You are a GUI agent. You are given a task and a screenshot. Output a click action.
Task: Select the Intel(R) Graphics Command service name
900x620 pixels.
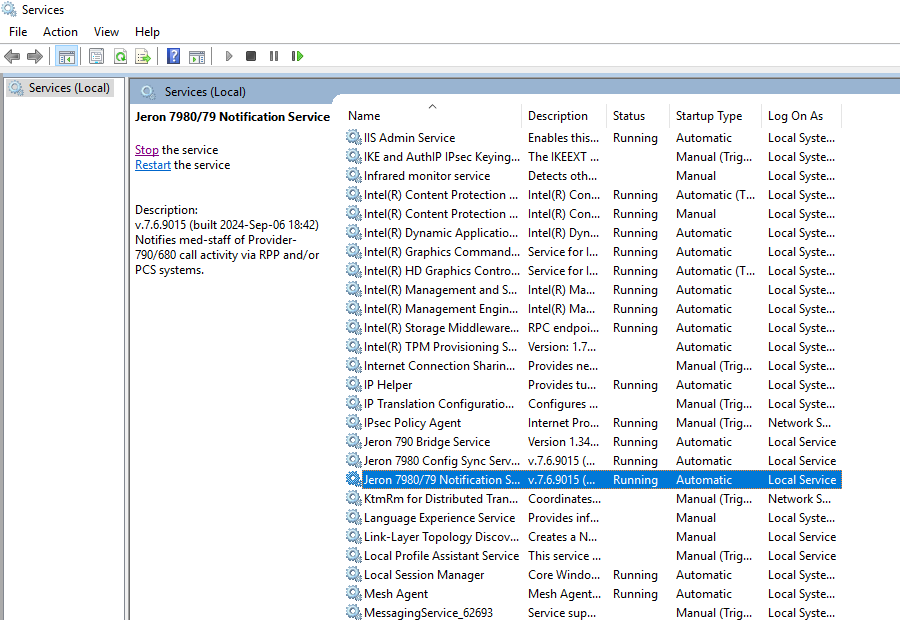(x=441, y=251)
